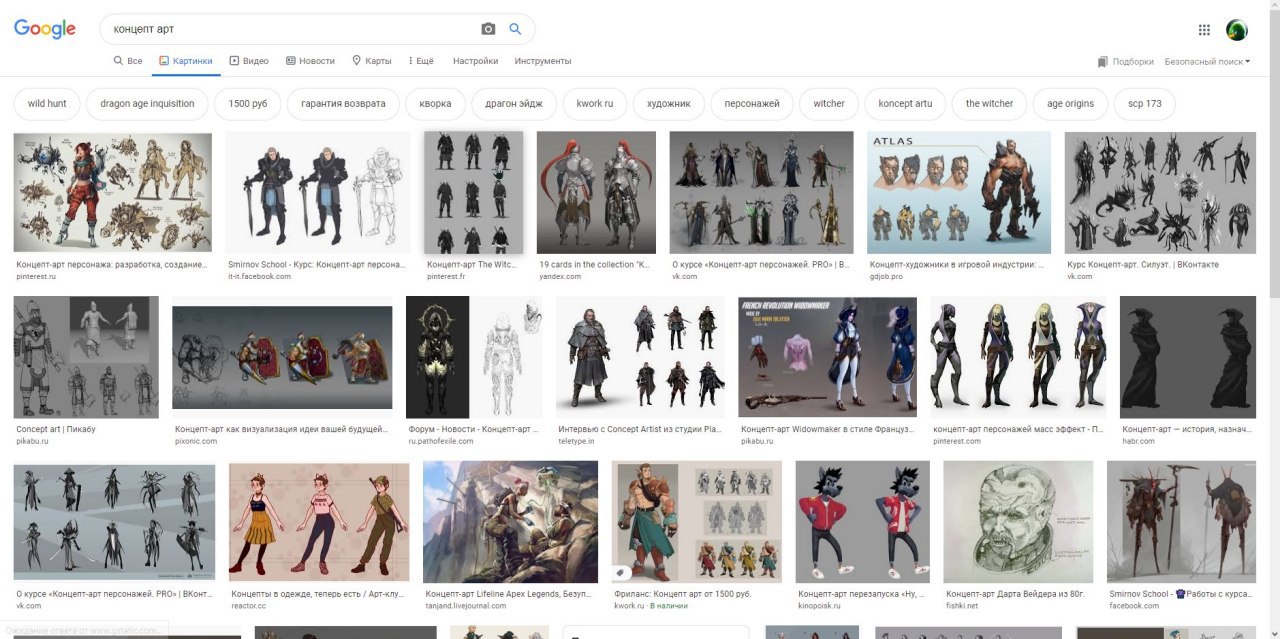Open the yandex.com red-haired knight thumbnail
Image resolution: width=1280 pixels, height=639 pixels.
596,193
